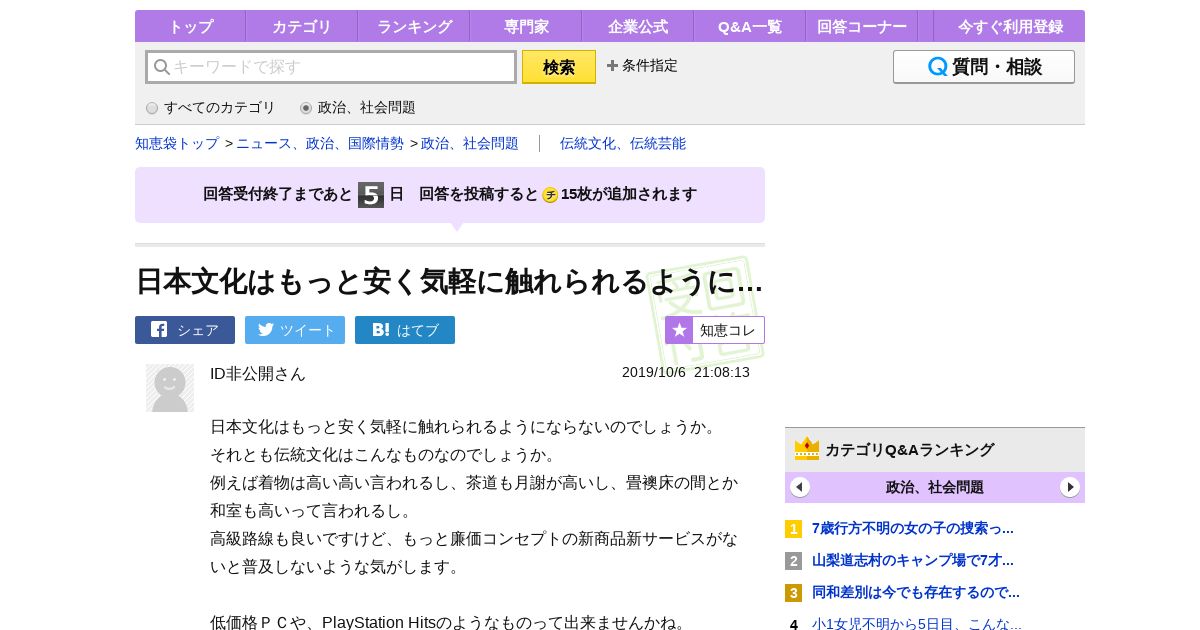Open the 伝統文化、伝統芸能 category link
The width and height of the screenshot is (1200, 630).
(623, 143)
